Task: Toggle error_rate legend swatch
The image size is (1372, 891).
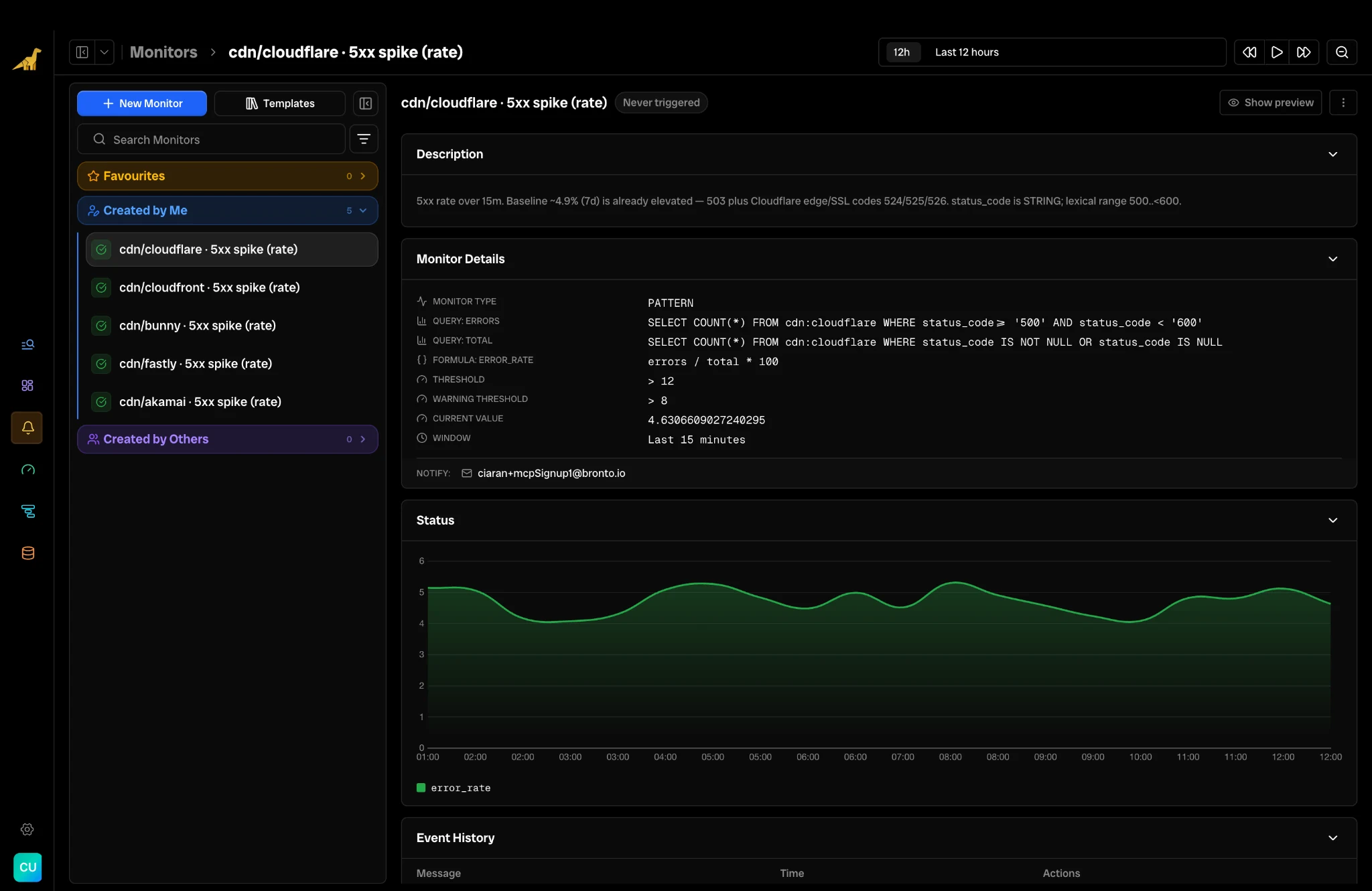Action: [x=421, y=788]
